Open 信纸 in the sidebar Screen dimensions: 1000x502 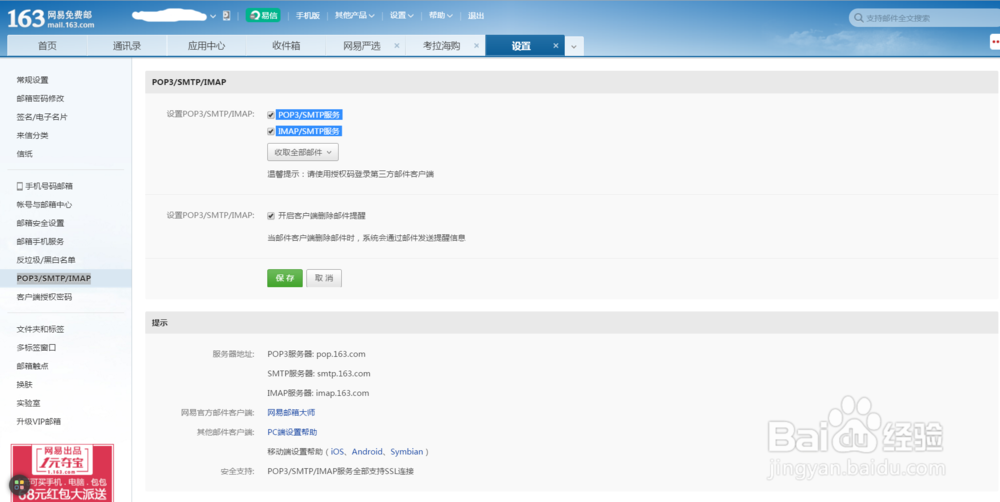pos(24,154)
